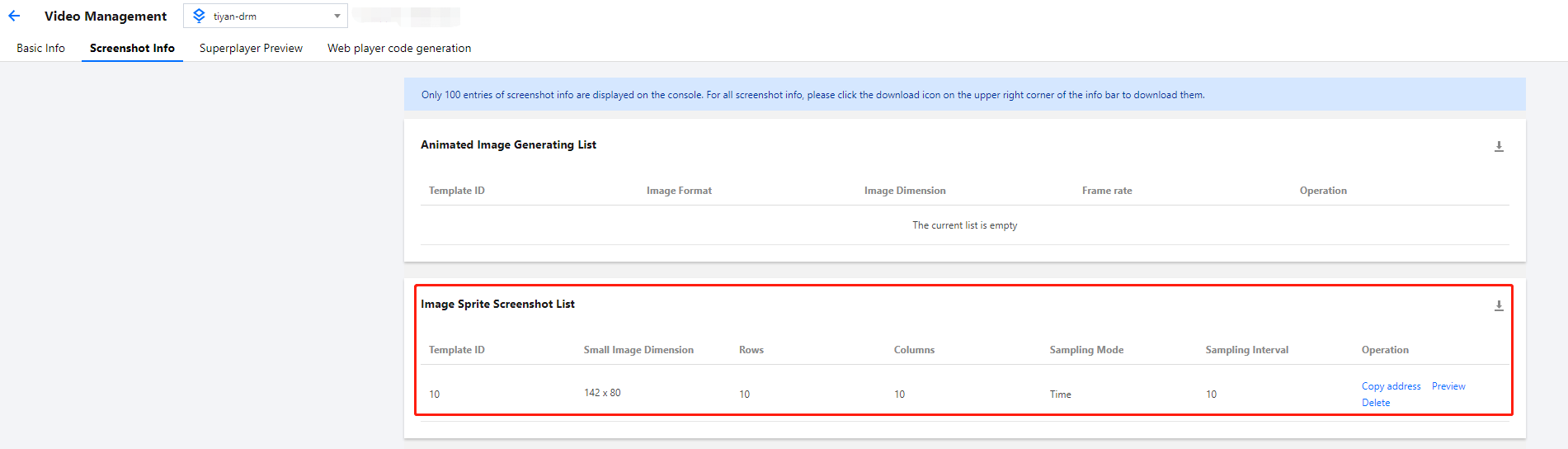The image size is (1568, 449).
Task: Download the Image Sprite Screenshot List
Action: tap(1499, 305)
